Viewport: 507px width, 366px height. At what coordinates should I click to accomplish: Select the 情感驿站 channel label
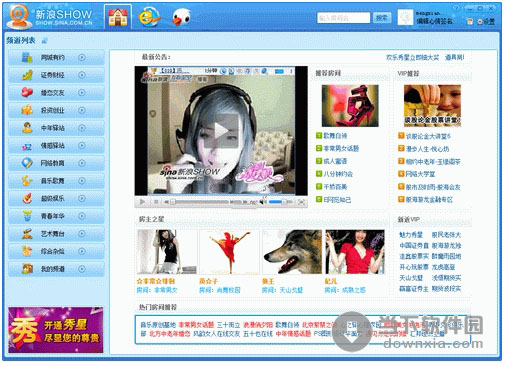click(53, 146)
